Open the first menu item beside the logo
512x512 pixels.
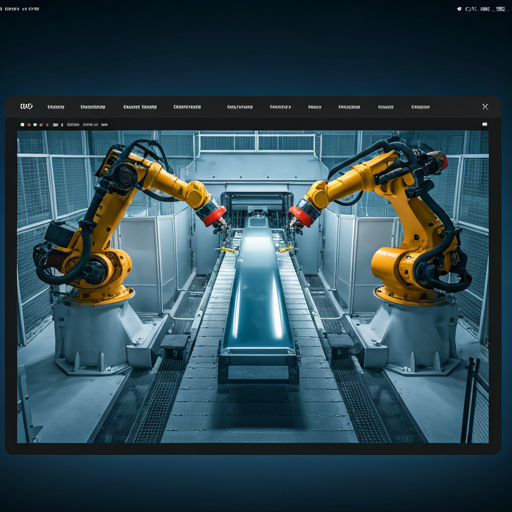(56, 107)
